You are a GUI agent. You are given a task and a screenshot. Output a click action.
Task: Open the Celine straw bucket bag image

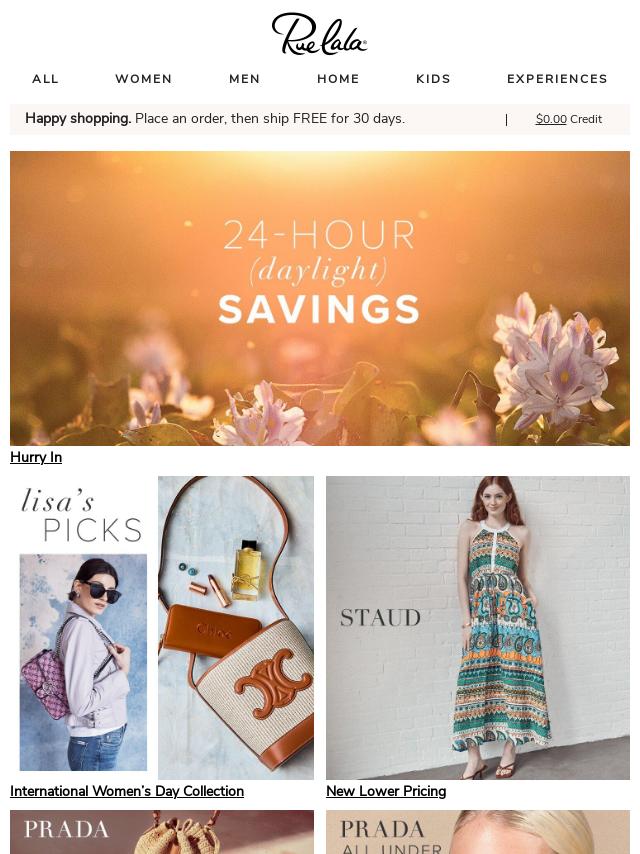tap(236, 627)
